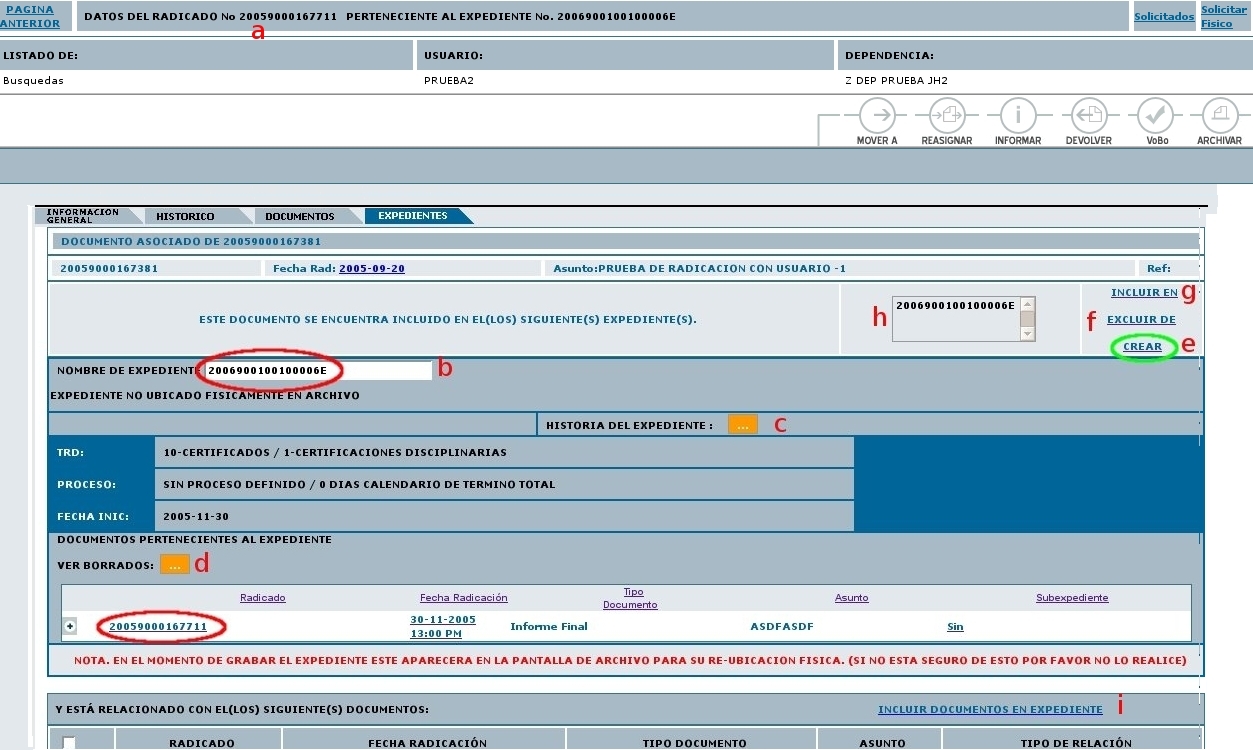This screenshot has width=1253, height=750.
Task: Sort by Tipo Documento column header
Action: click(630, 598)
